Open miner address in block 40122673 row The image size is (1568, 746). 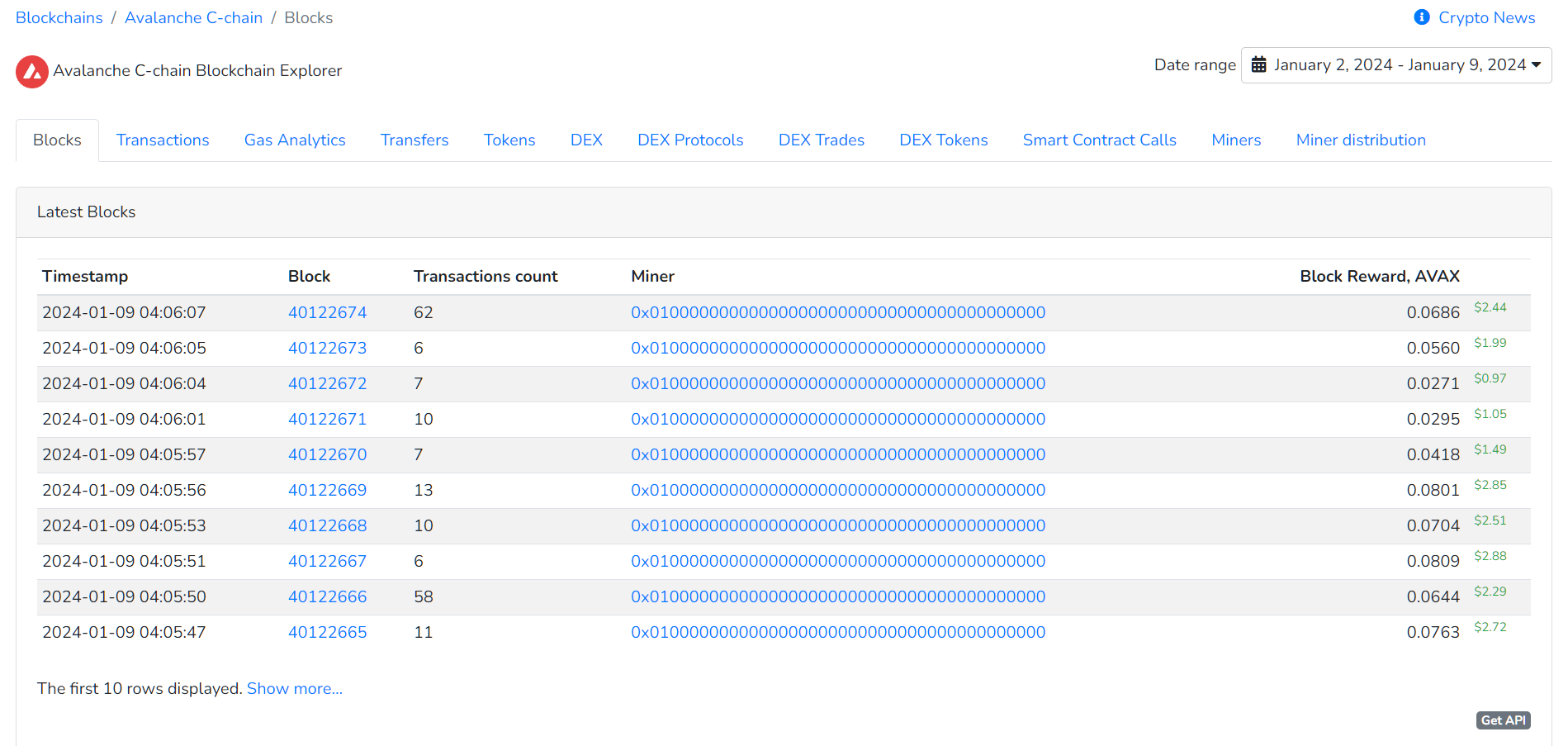pyautogui.click(x=838, y=349)
